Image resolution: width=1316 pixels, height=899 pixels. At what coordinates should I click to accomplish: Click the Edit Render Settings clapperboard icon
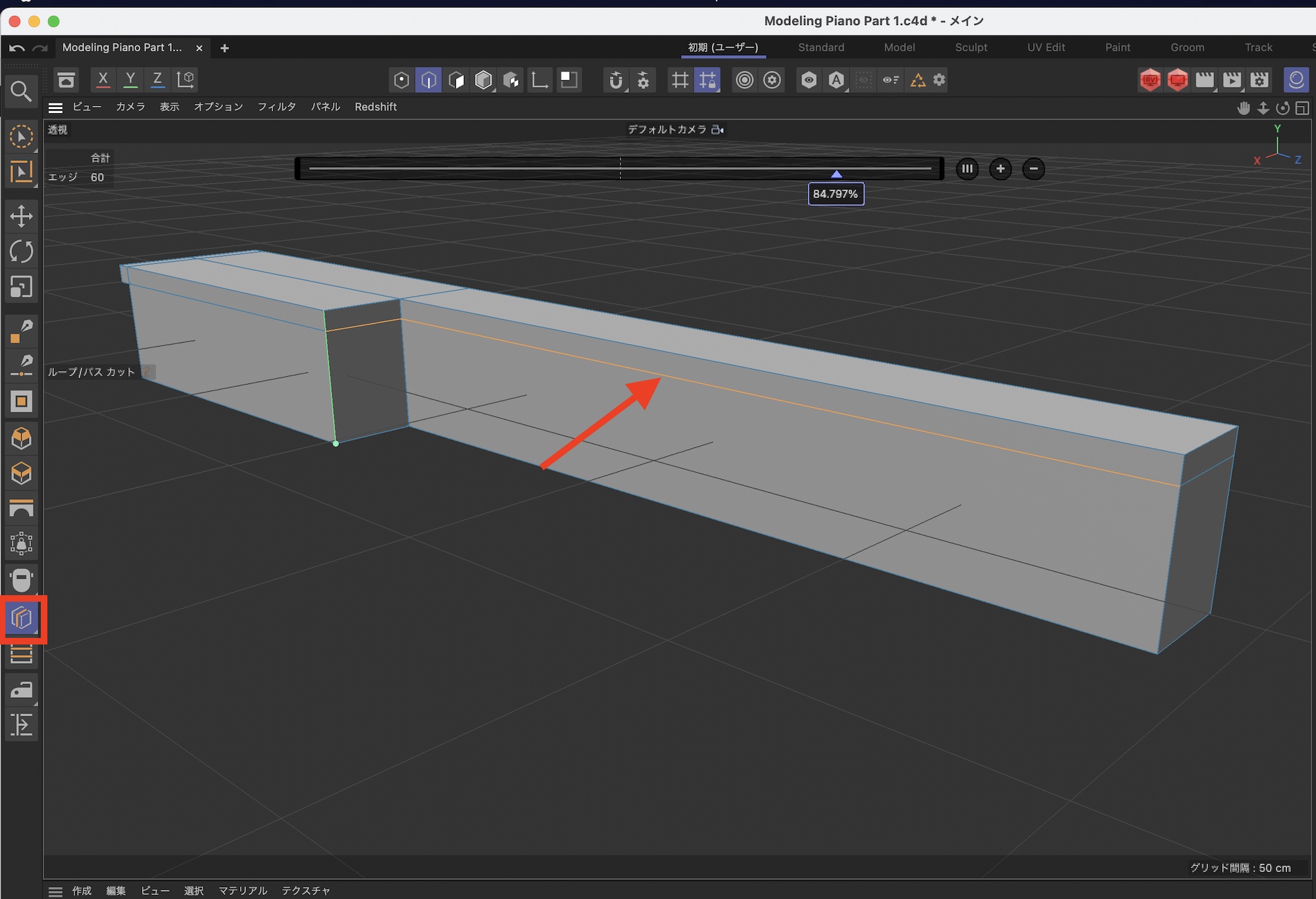tap(1259, 80)
